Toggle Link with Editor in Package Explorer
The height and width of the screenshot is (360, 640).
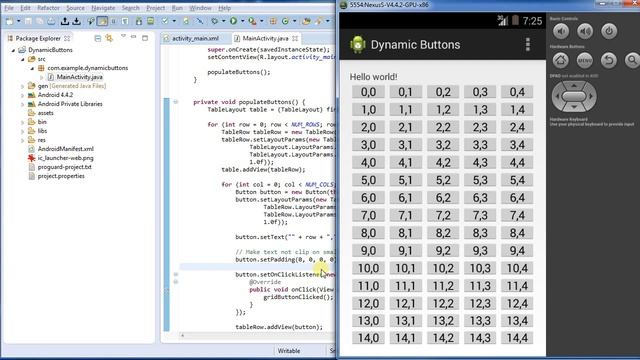click(x=109, y=38)
